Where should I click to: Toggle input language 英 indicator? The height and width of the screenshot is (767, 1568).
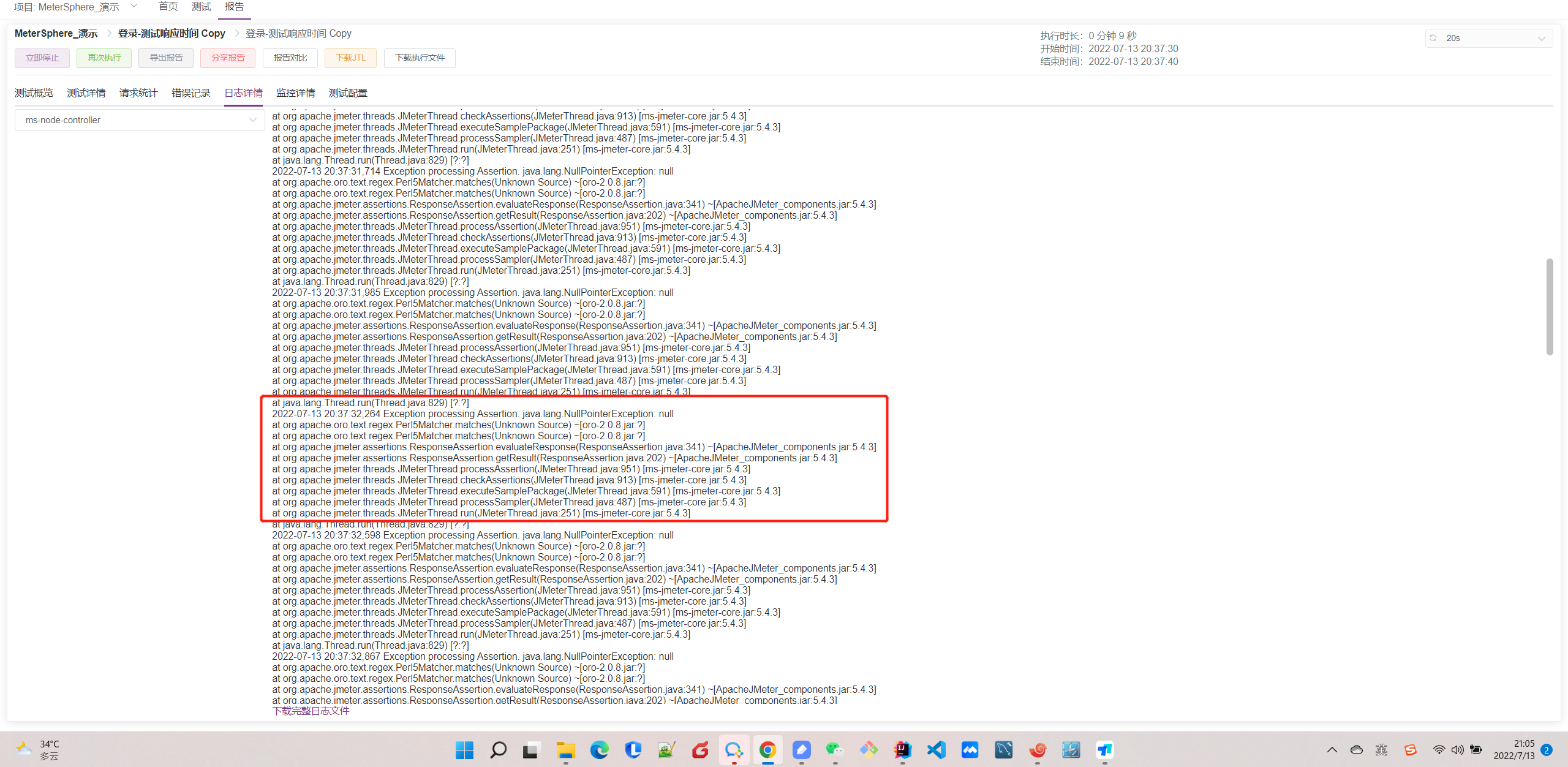[x=1381, y=750]
